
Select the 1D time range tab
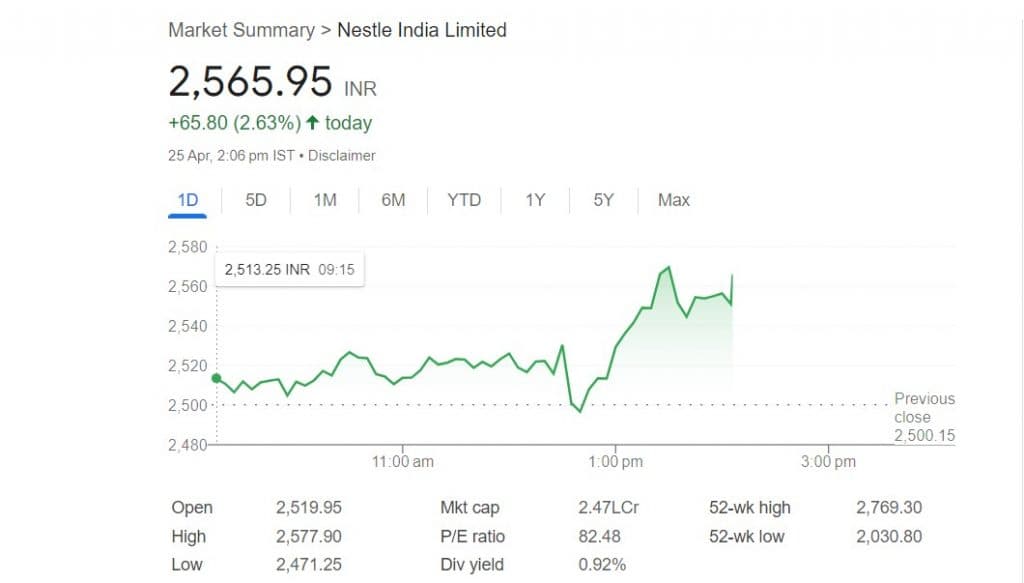187,200
